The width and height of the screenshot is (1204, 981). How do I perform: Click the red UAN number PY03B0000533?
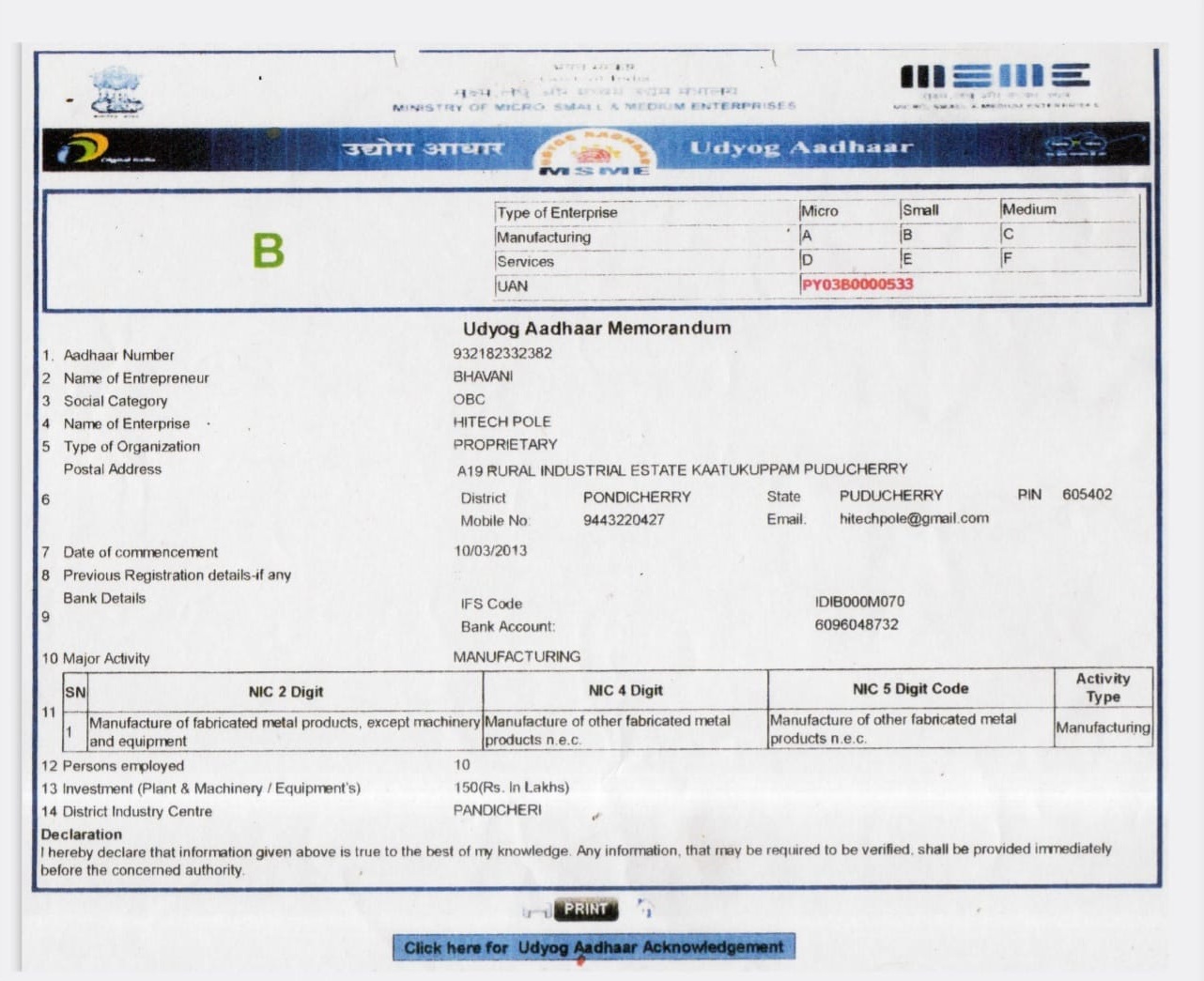click(857, 284)
